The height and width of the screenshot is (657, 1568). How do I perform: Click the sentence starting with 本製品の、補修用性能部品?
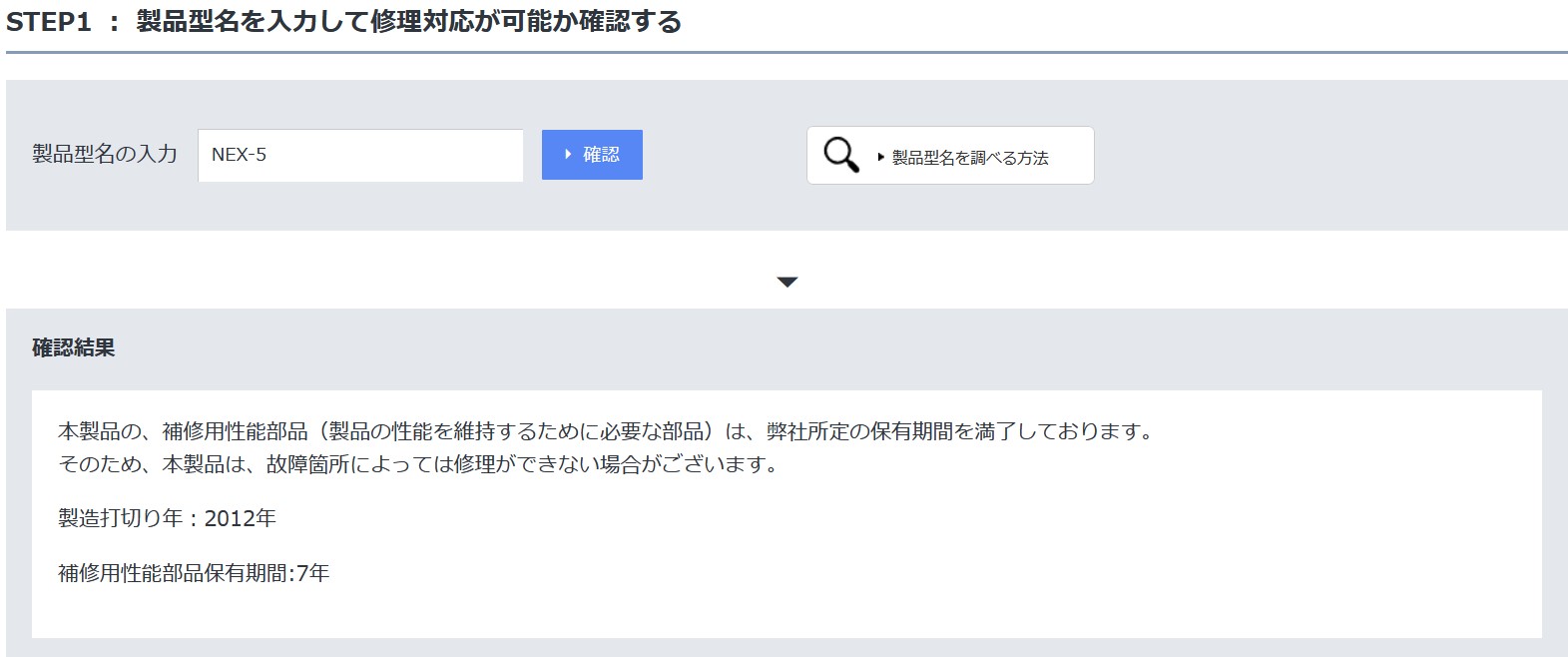tap(607, 431)
